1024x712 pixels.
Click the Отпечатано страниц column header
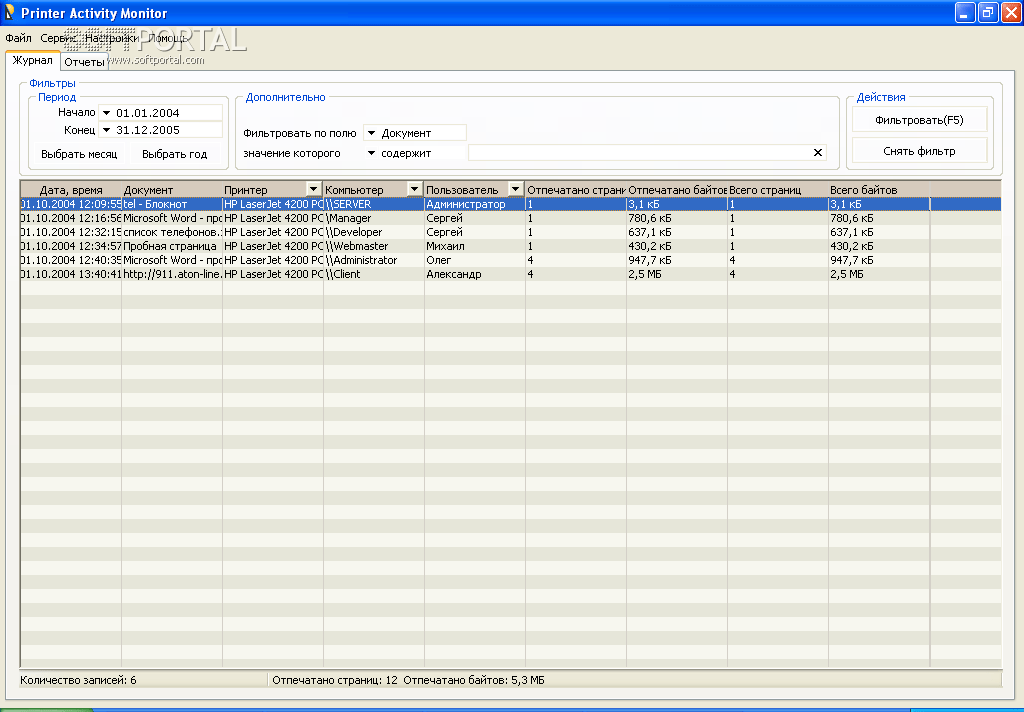pos(575,189)
